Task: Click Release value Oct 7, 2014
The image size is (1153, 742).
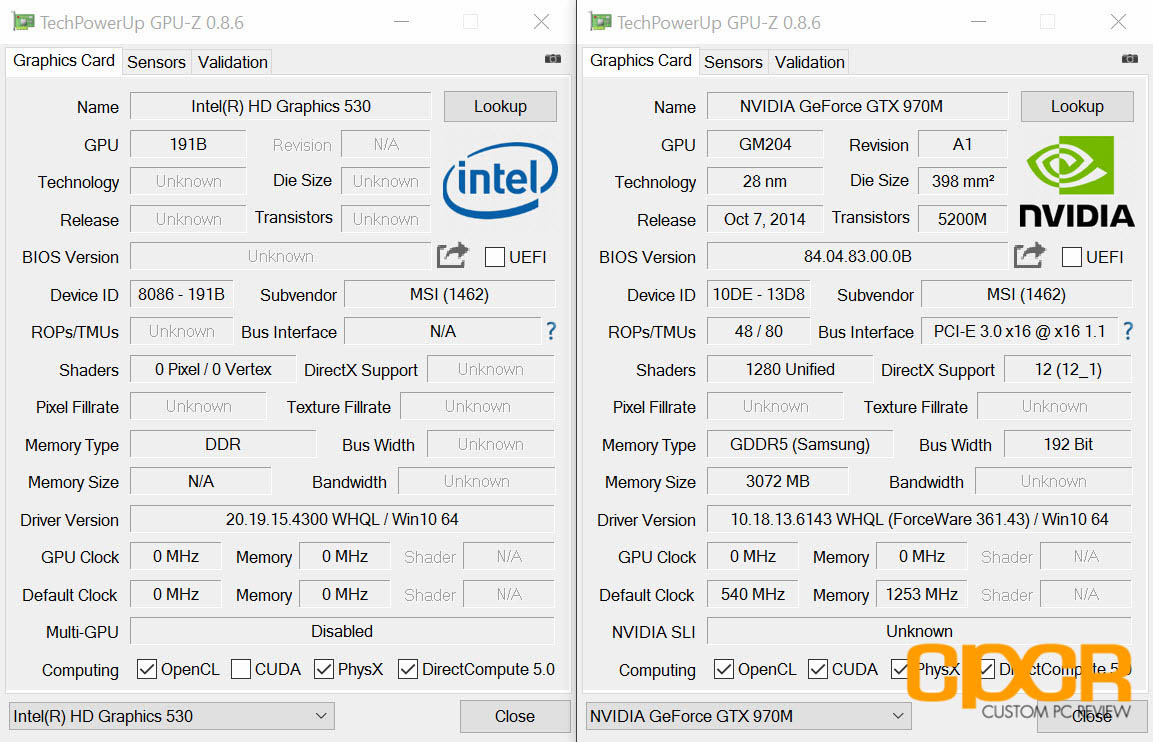Action: (765, 219)
